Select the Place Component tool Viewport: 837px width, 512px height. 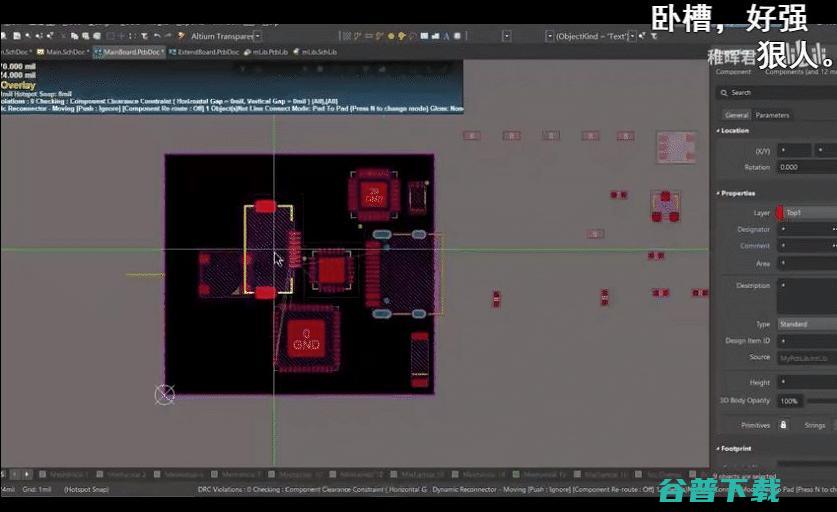point(457,36)
